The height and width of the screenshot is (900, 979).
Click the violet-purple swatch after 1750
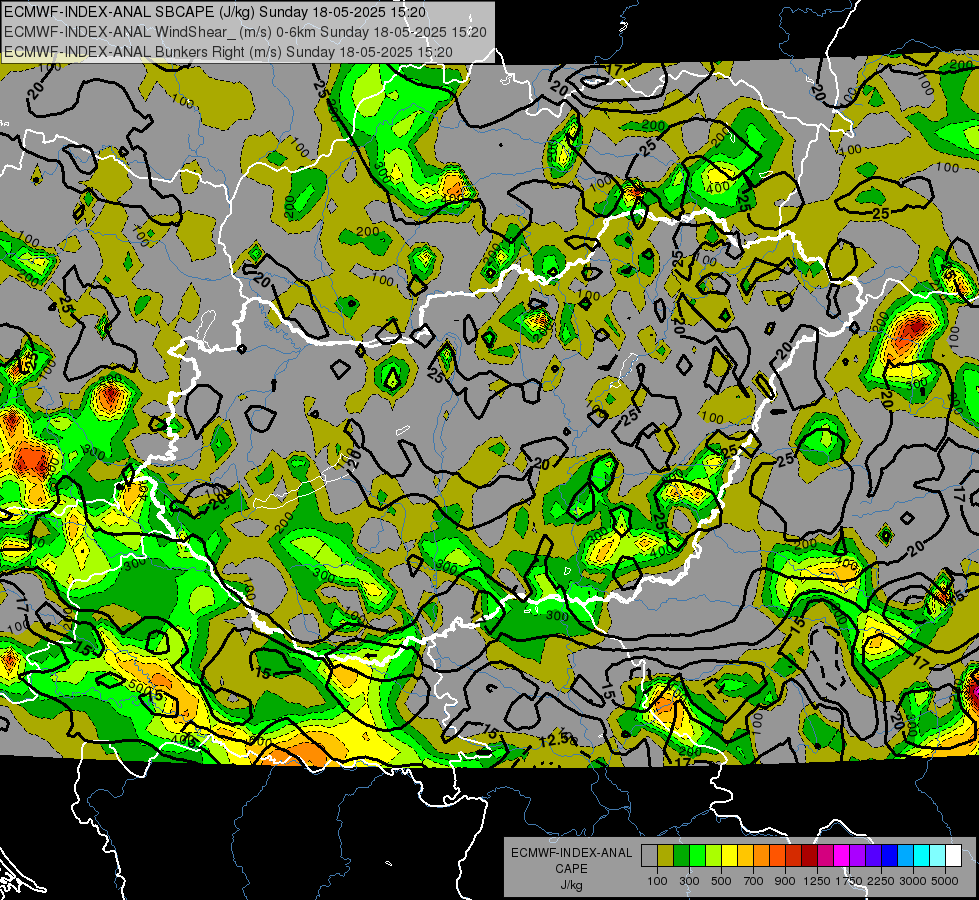tap(858, 856)
